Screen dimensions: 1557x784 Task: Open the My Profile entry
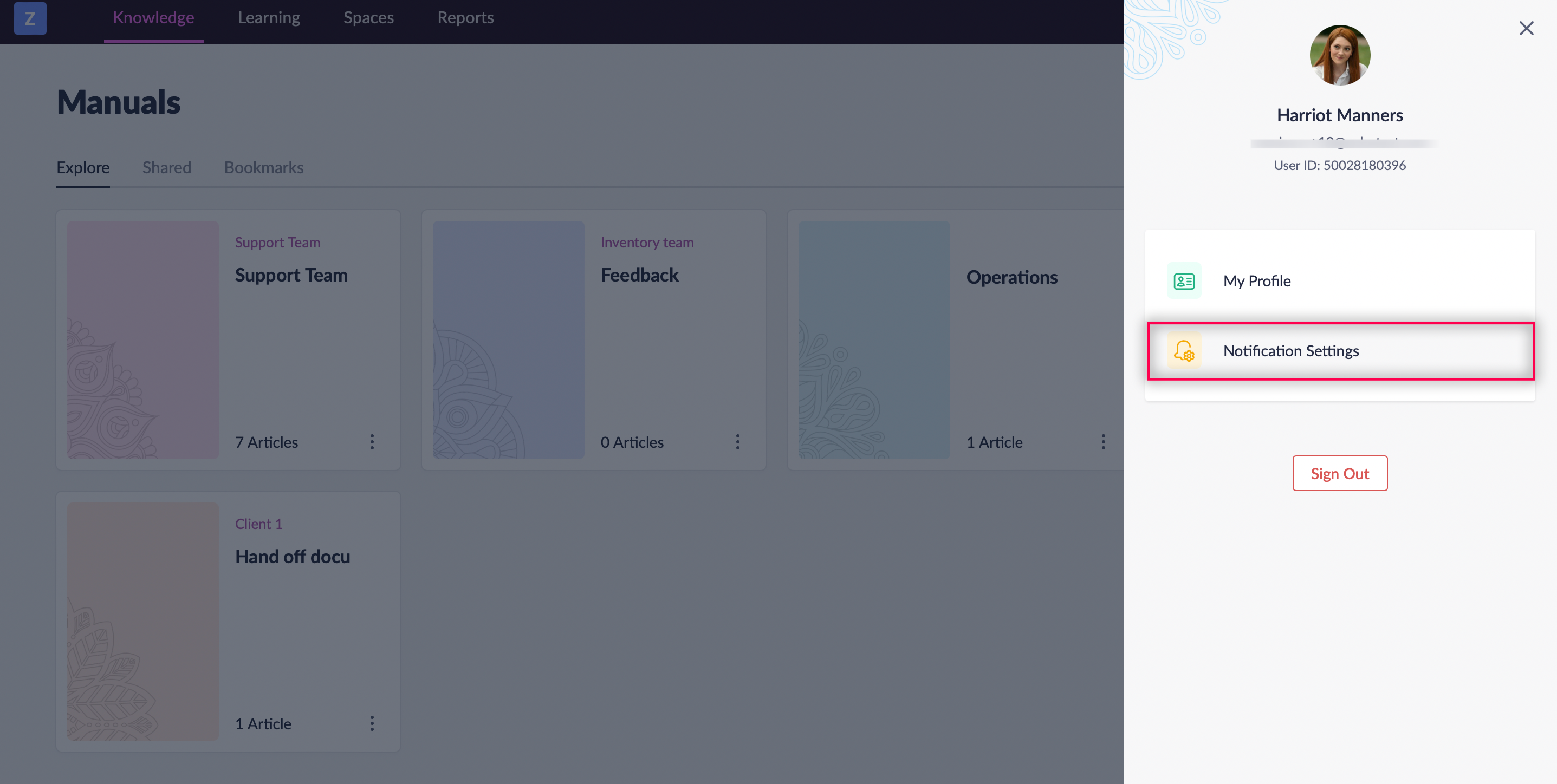pyautogui.click(x=1257, y=281)
